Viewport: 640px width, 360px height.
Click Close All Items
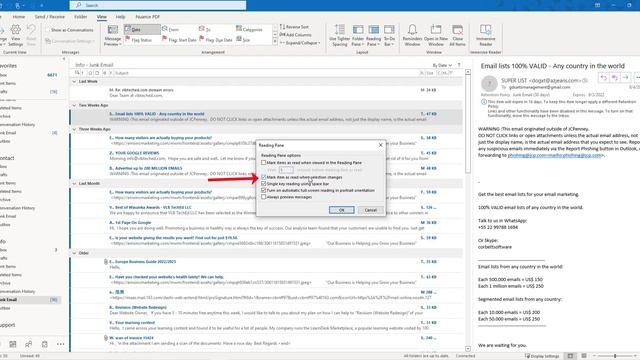click(458, 35)
